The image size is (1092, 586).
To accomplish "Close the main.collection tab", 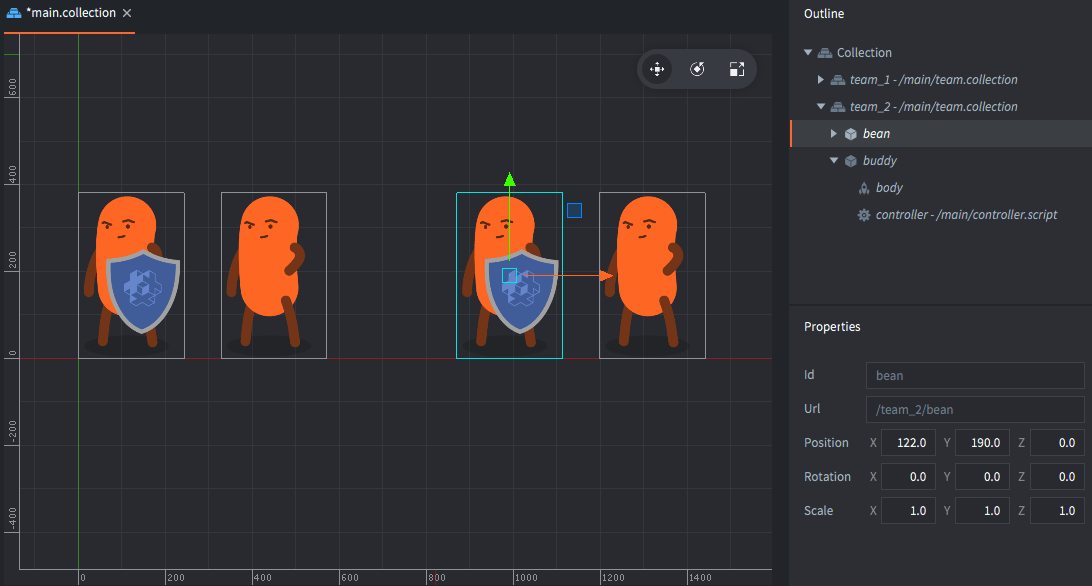I will pos(126,14).
